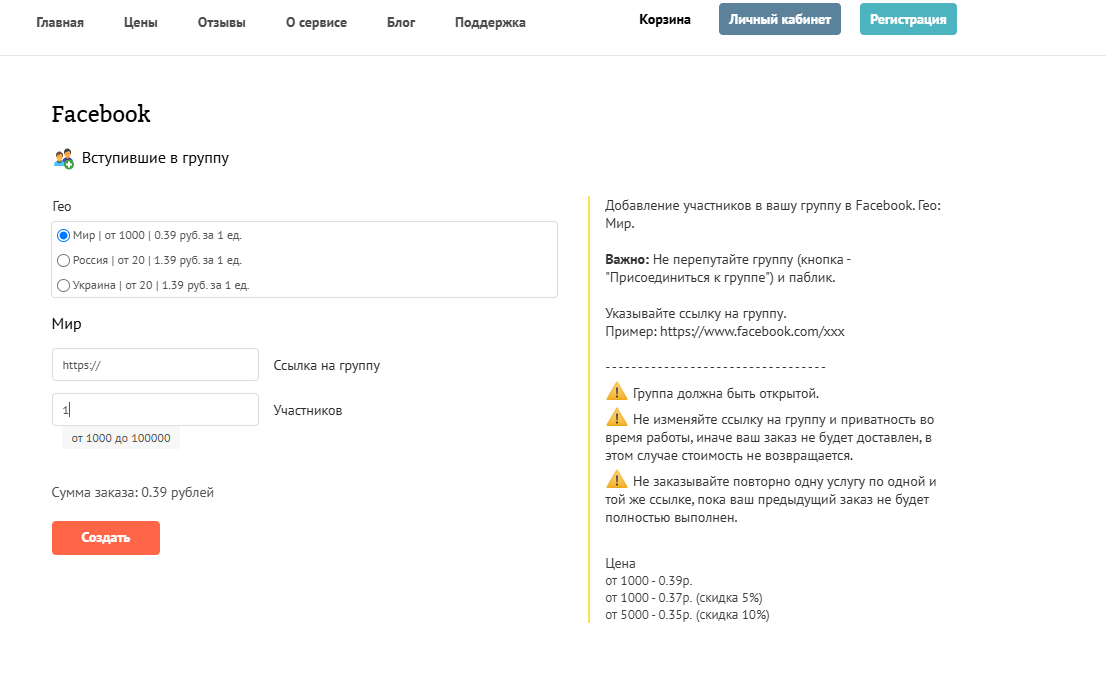Open the Отзывы menu item
Screen dimensions: 1106x691
point(221,23)
